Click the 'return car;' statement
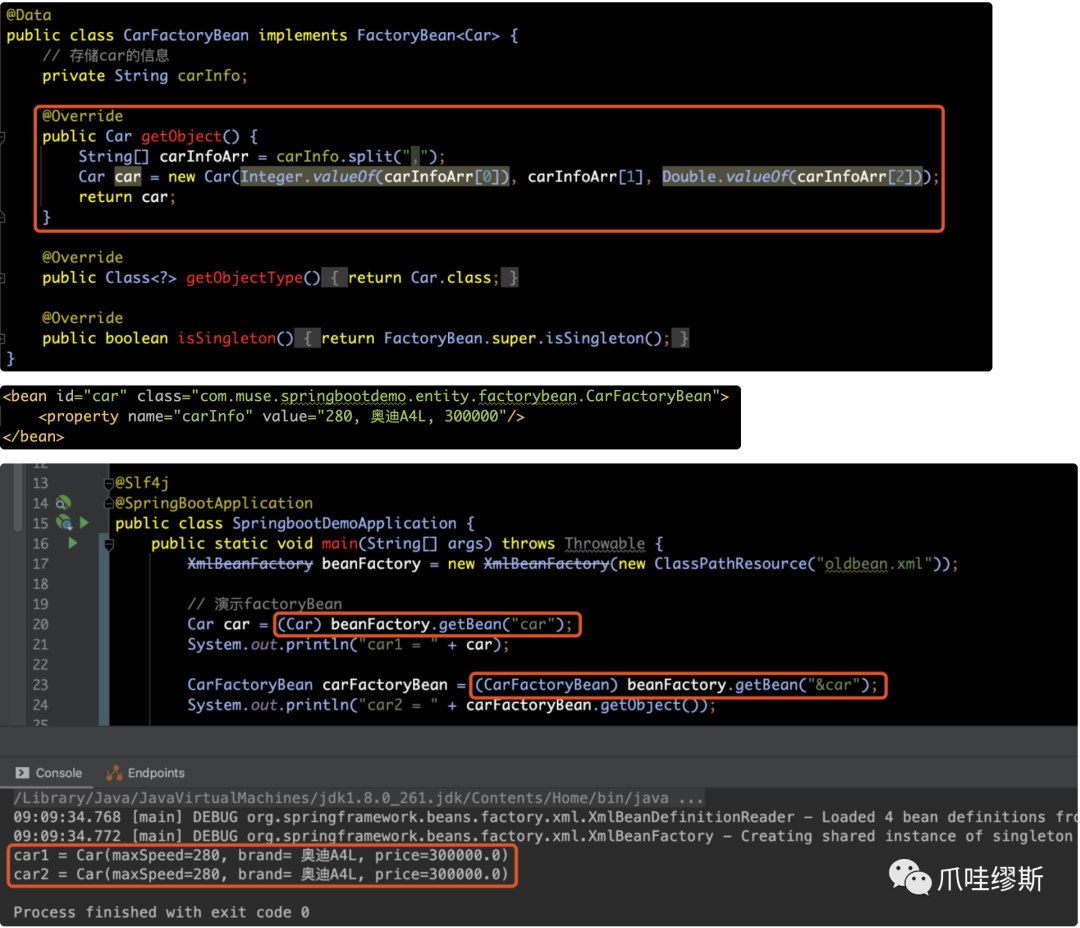The height and width of the screenshot is (928, 1080). pyautogui.click(x=127, y=197)
